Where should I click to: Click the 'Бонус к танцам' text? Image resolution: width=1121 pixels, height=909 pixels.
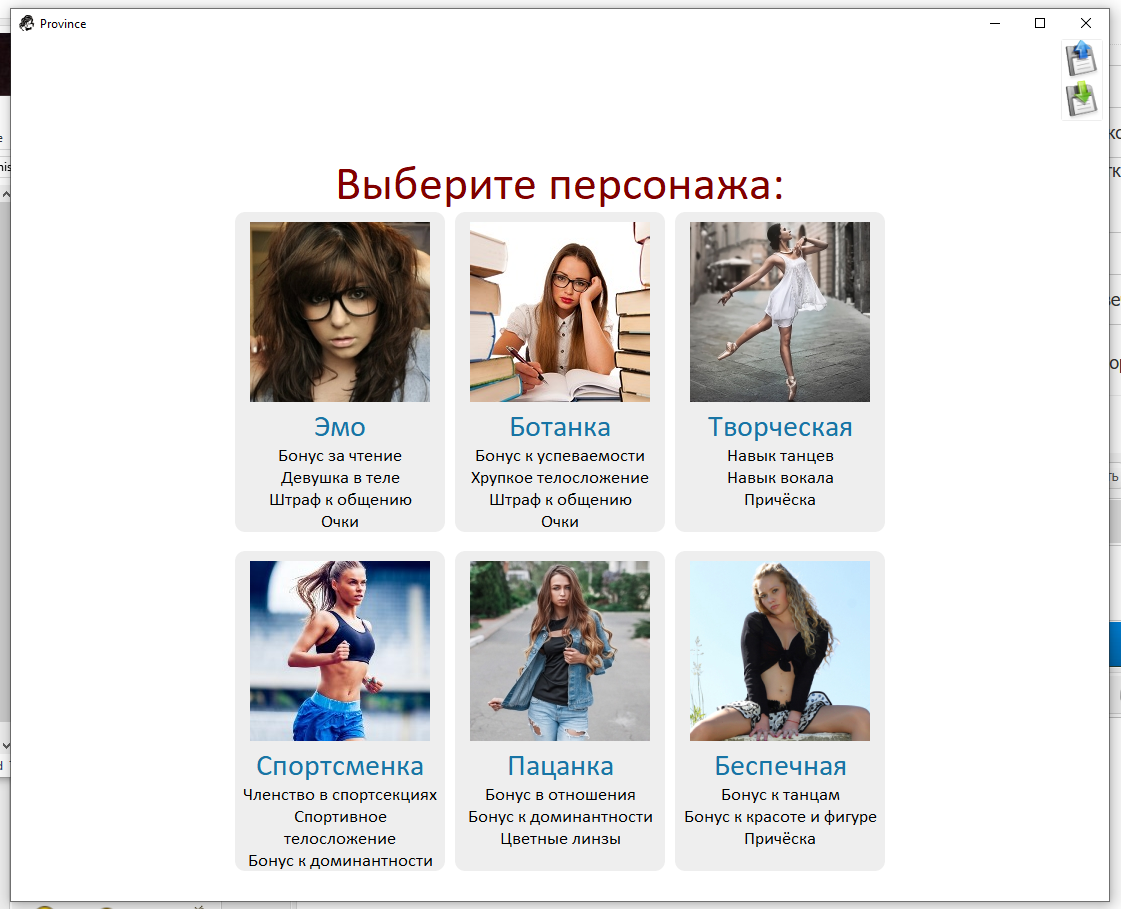click(780, 795)
